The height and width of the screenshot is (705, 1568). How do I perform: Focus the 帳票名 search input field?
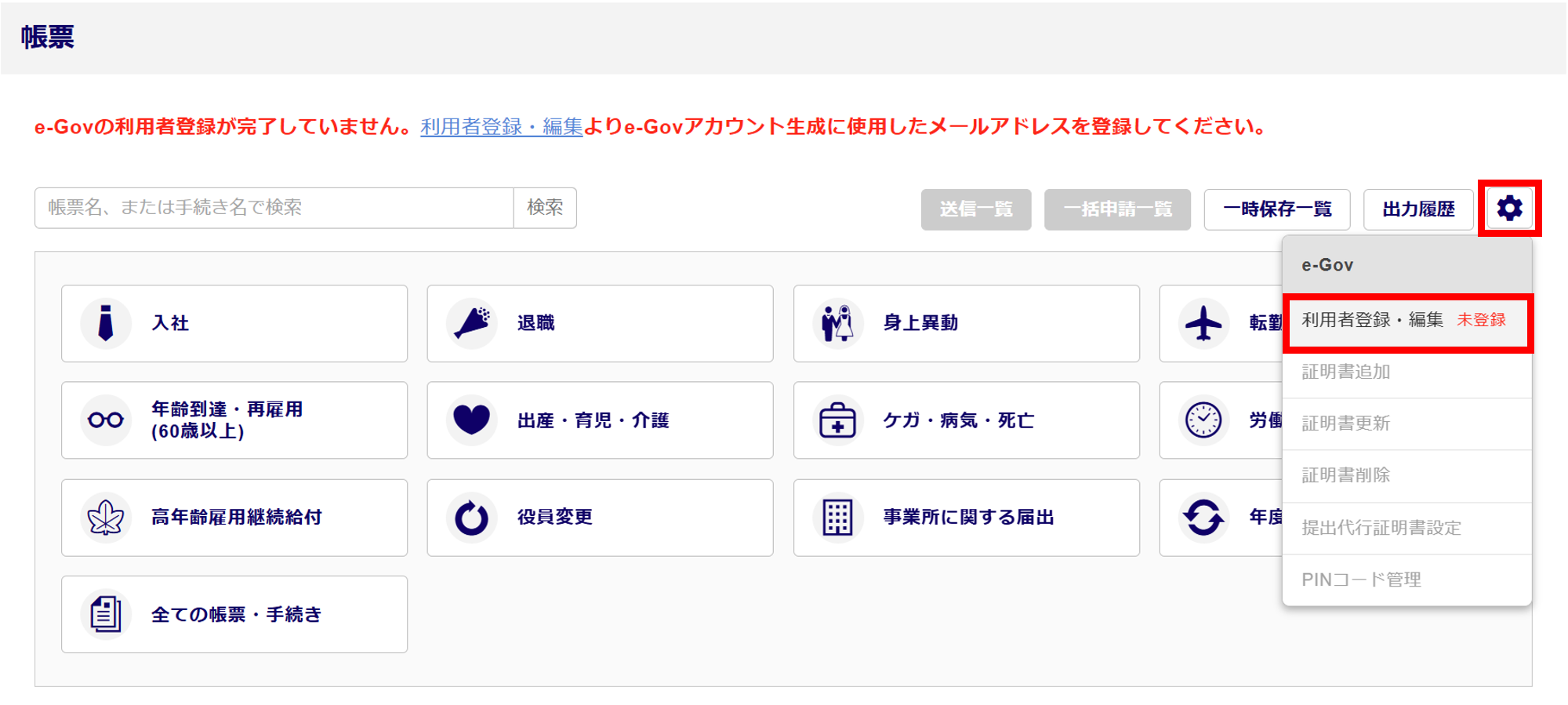tap(274, 208)
